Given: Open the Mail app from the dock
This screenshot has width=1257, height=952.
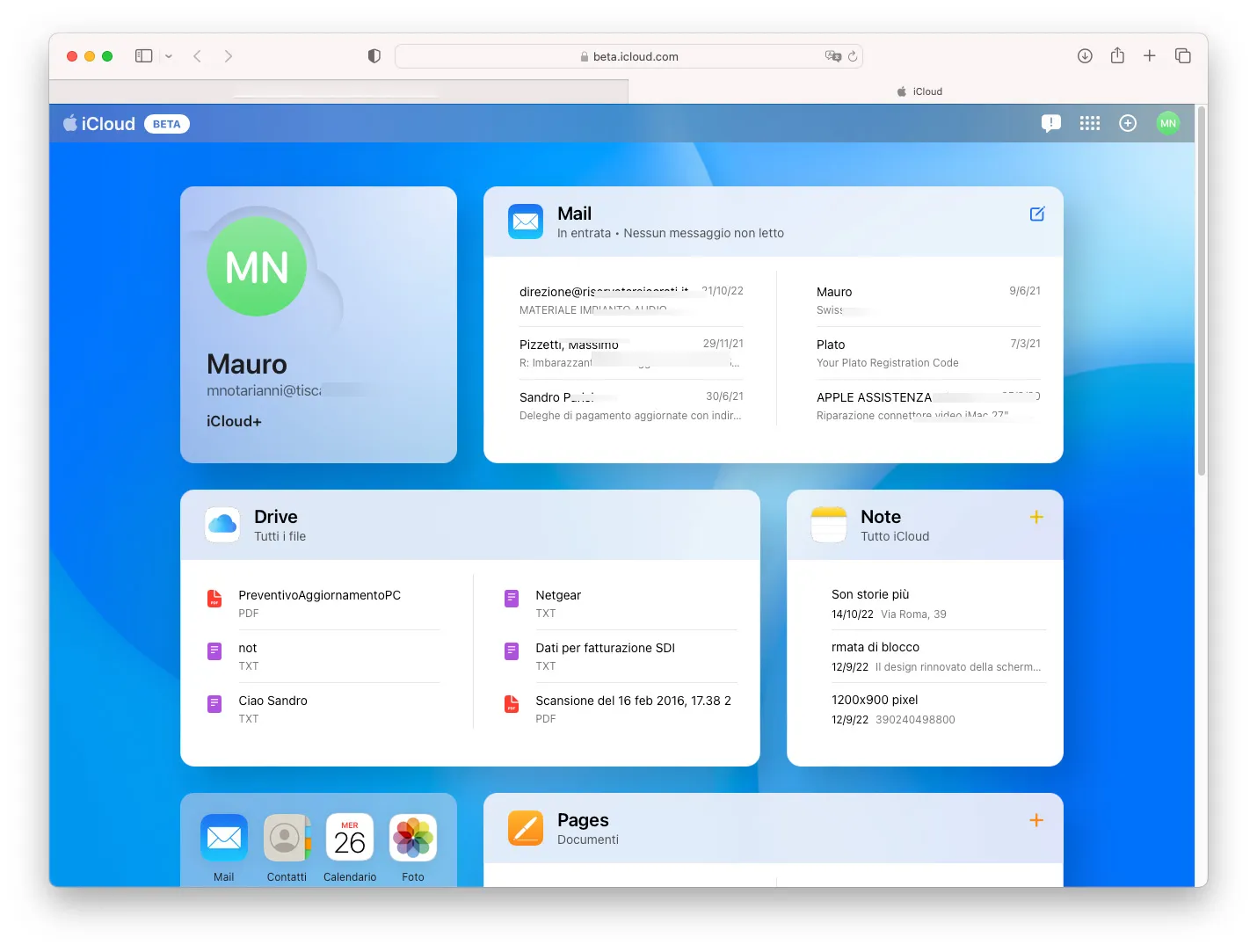Looking at the screenshot, I should [224, 838].
